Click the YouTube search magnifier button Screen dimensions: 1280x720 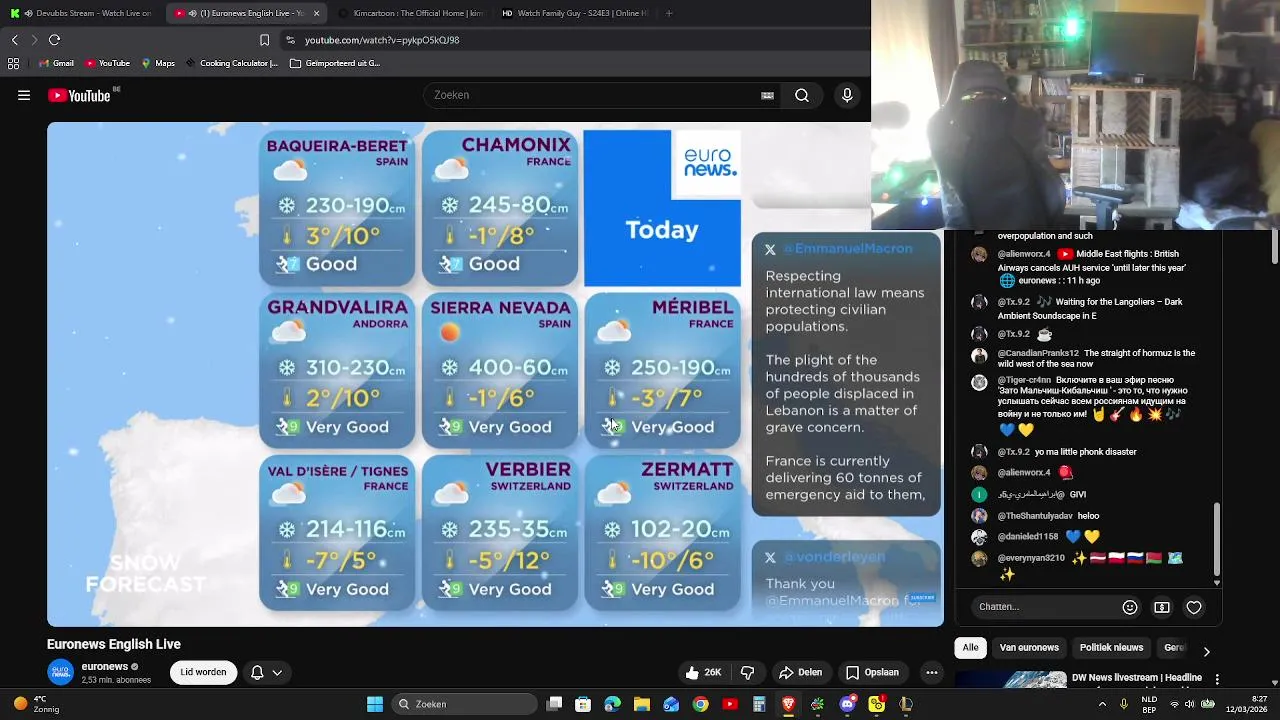point(802,95)
